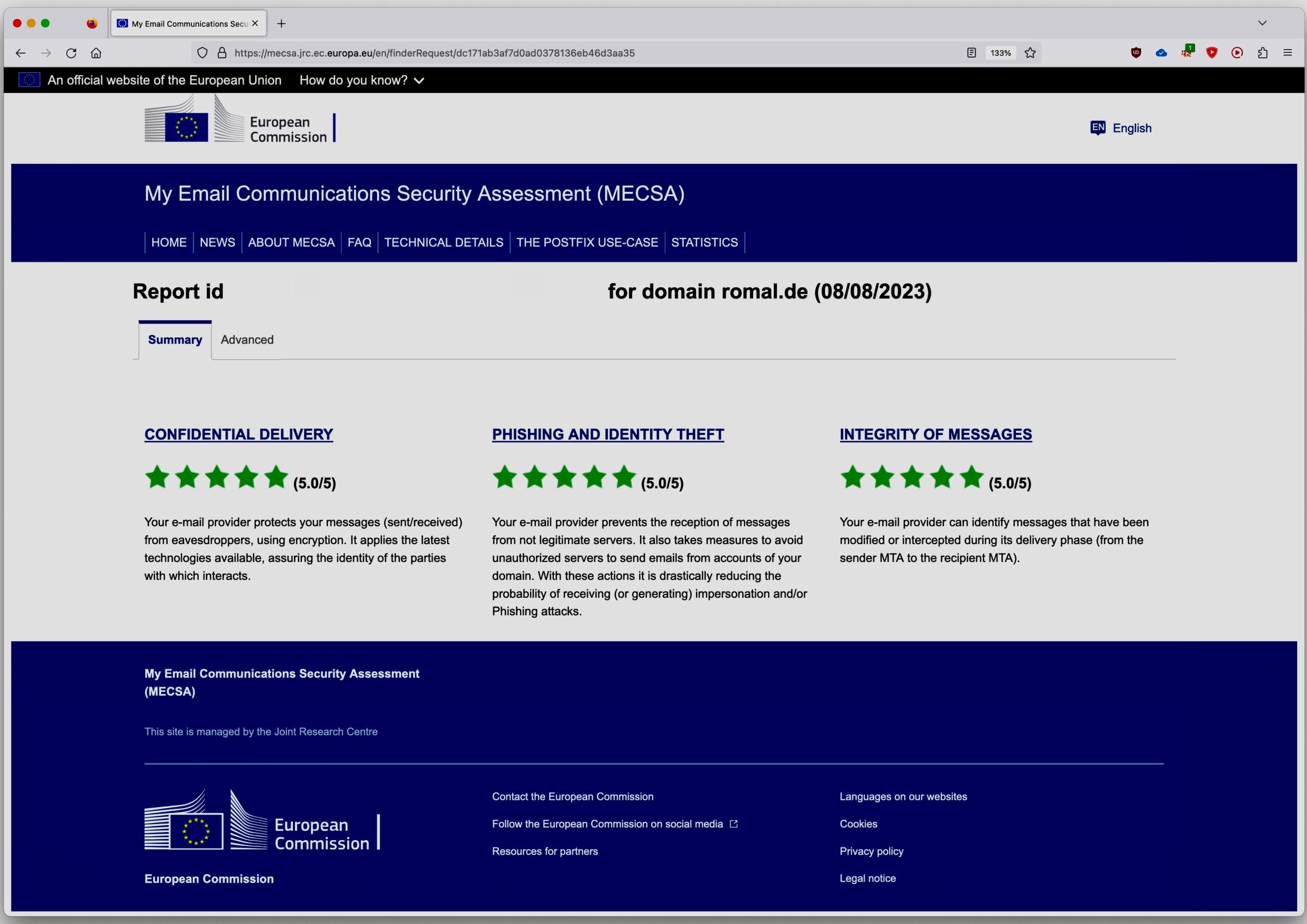
Task: Toggle reader view icon in address bar
Action: (x=972, y=53)
